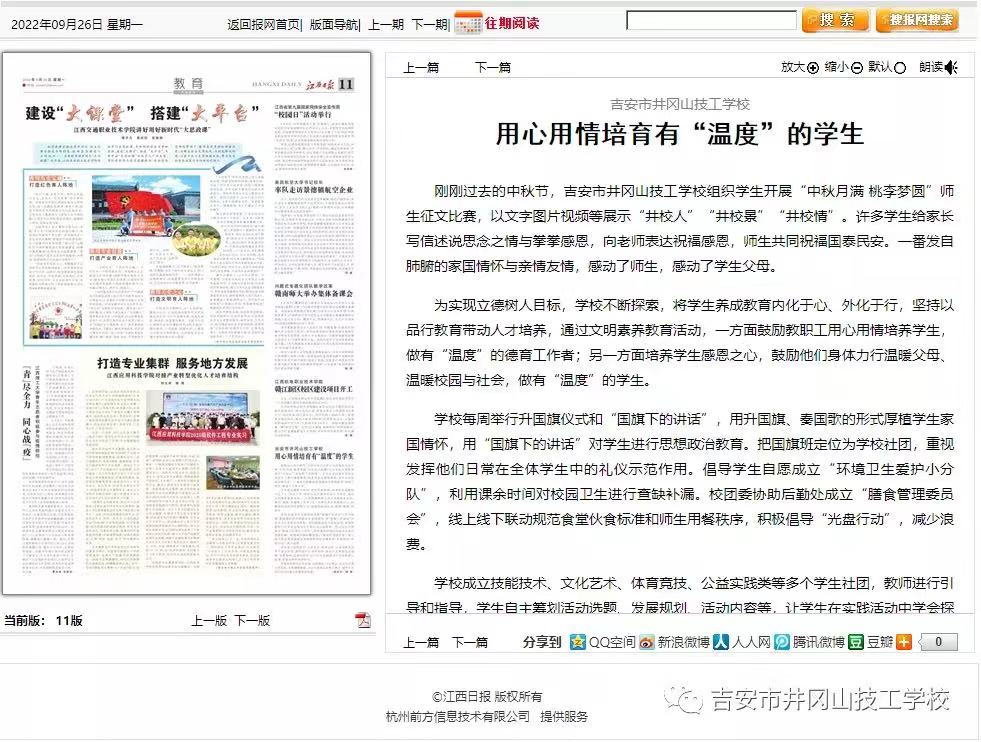Open 版面导航 page navigation menu
Screen dimensions: 981x742
pos(334,25)
